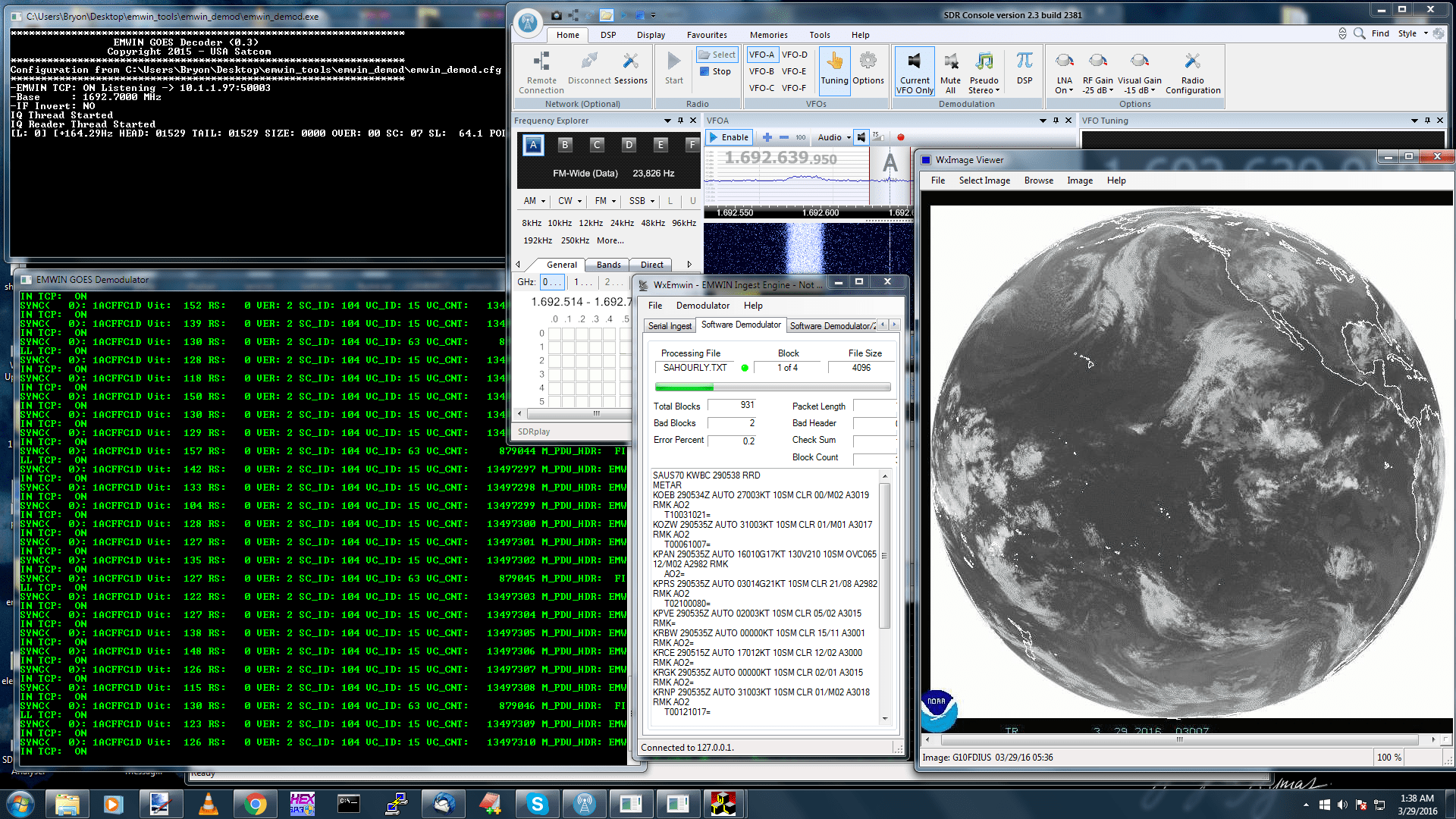Image resolution: width=1456 pixels, height=819 pixels.
Task: Open the Sessions tool
Action: pos(630,68)
